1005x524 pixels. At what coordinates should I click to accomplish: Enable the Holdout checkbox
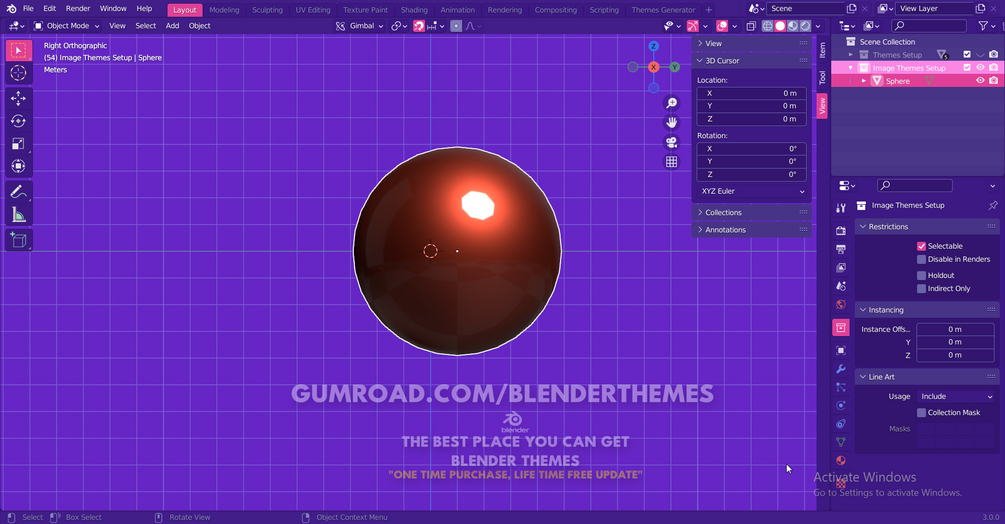[x=921, y=275]
